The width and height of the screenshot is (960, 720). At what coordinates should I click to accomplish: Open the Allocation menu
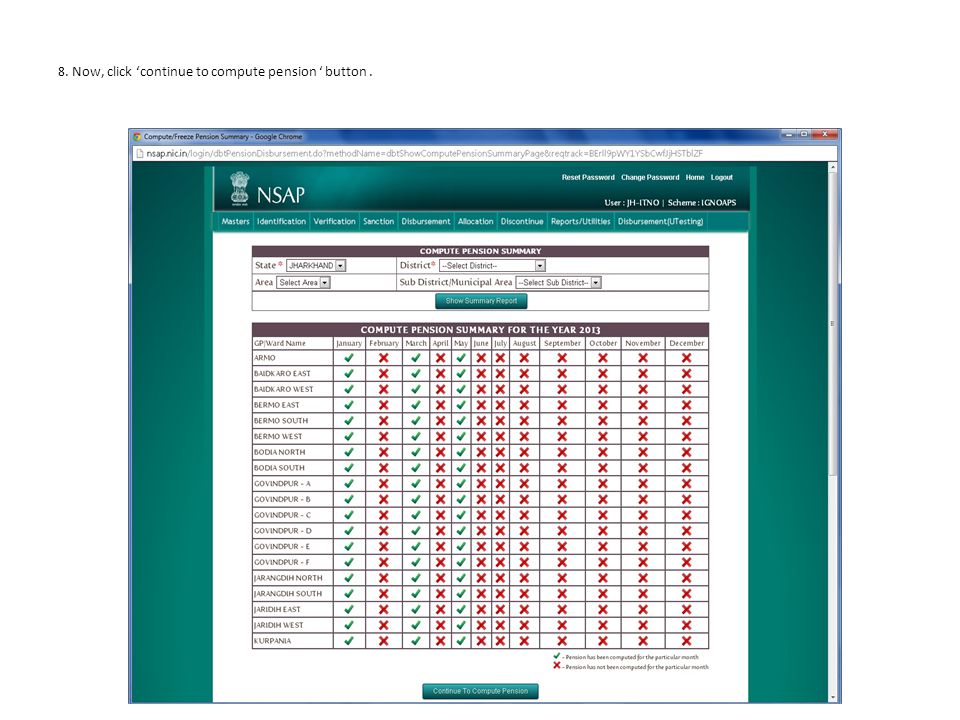pyautogui.click(x=475, y=222)
